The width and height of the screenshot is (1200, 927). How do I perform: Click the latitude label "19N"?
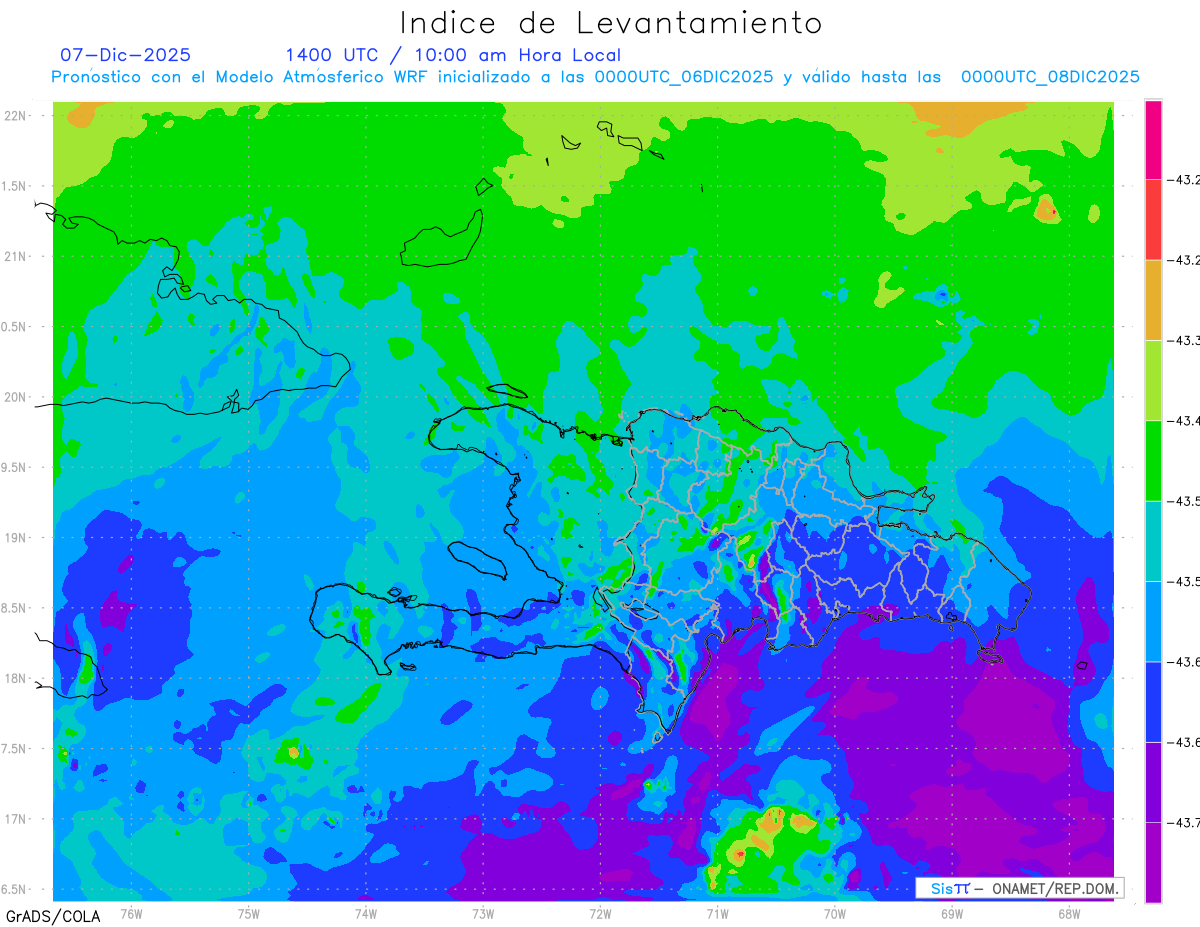(x=17, y=537)
